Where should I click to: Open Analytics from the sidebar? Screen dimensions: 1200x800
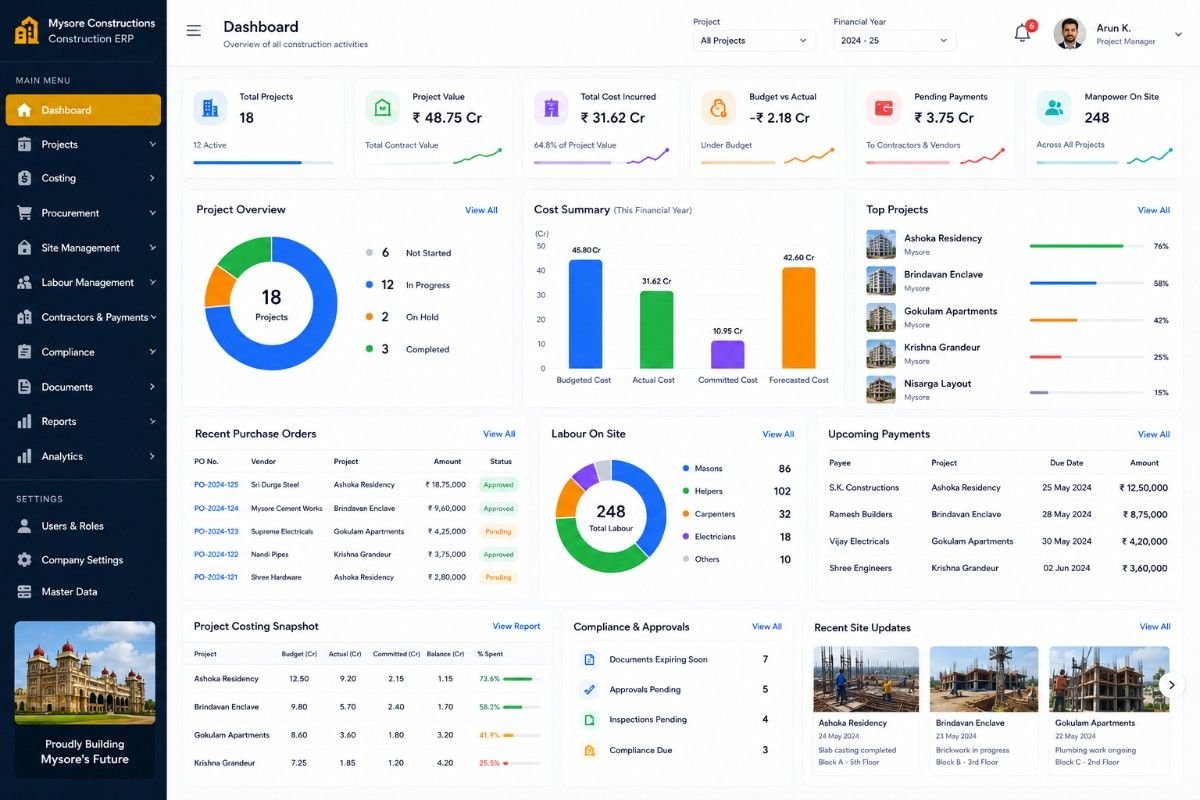pyautogui.click(x=84, y=456)
